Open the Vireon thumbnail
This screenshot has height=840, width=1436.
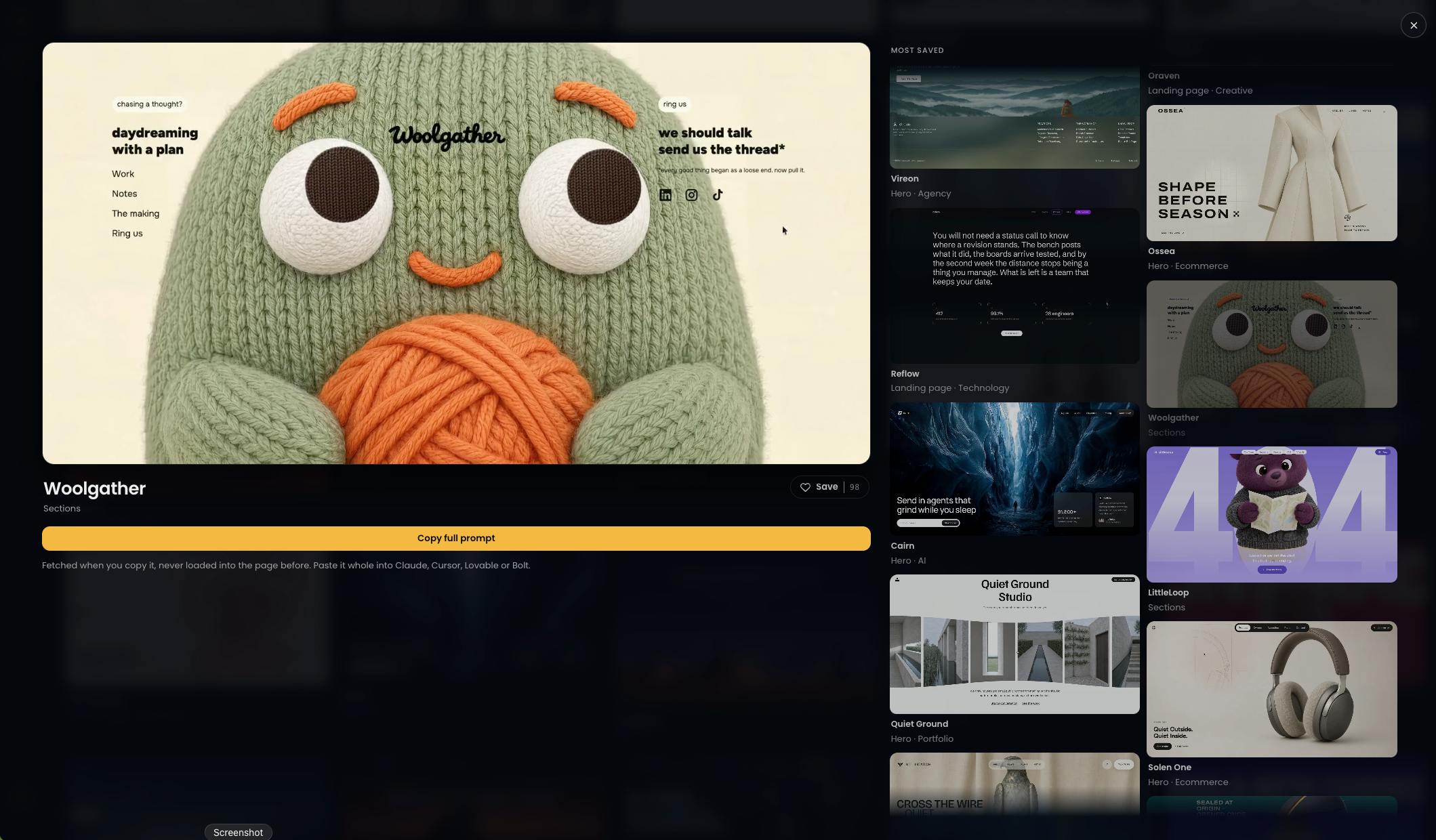(1014, 117)
